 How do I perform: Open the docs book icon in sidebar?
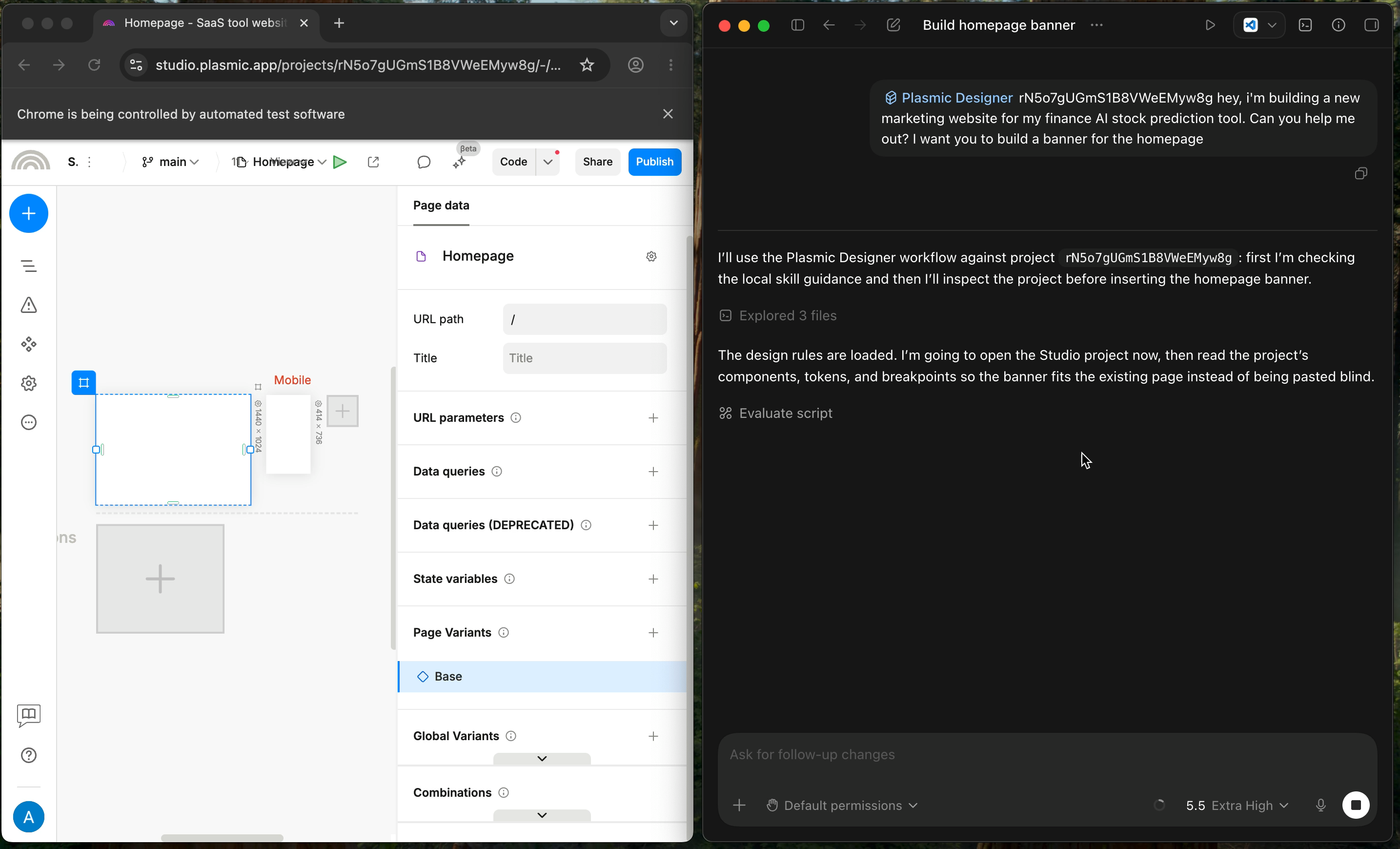pos(28,715)
